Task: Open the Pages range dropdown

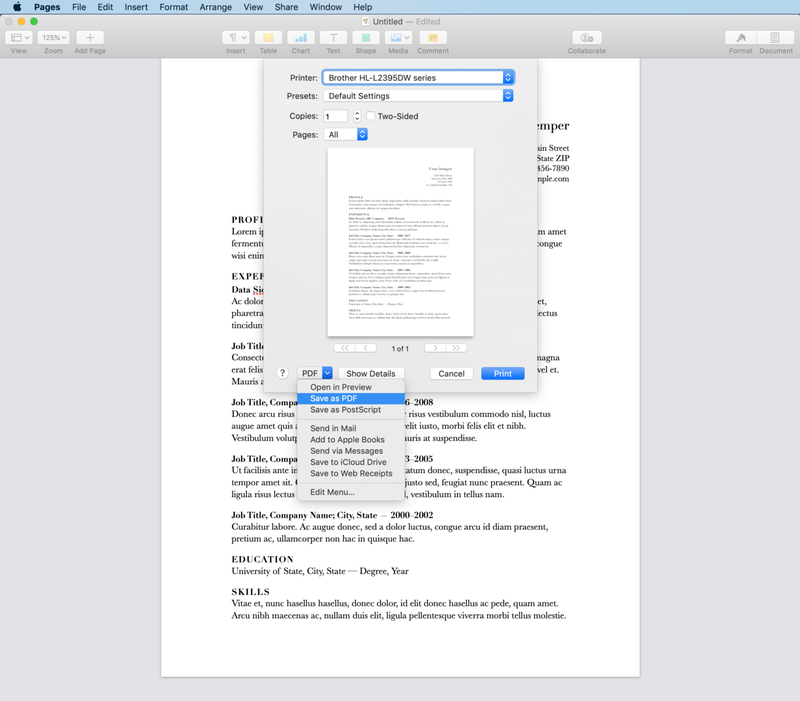Action: 345,135
